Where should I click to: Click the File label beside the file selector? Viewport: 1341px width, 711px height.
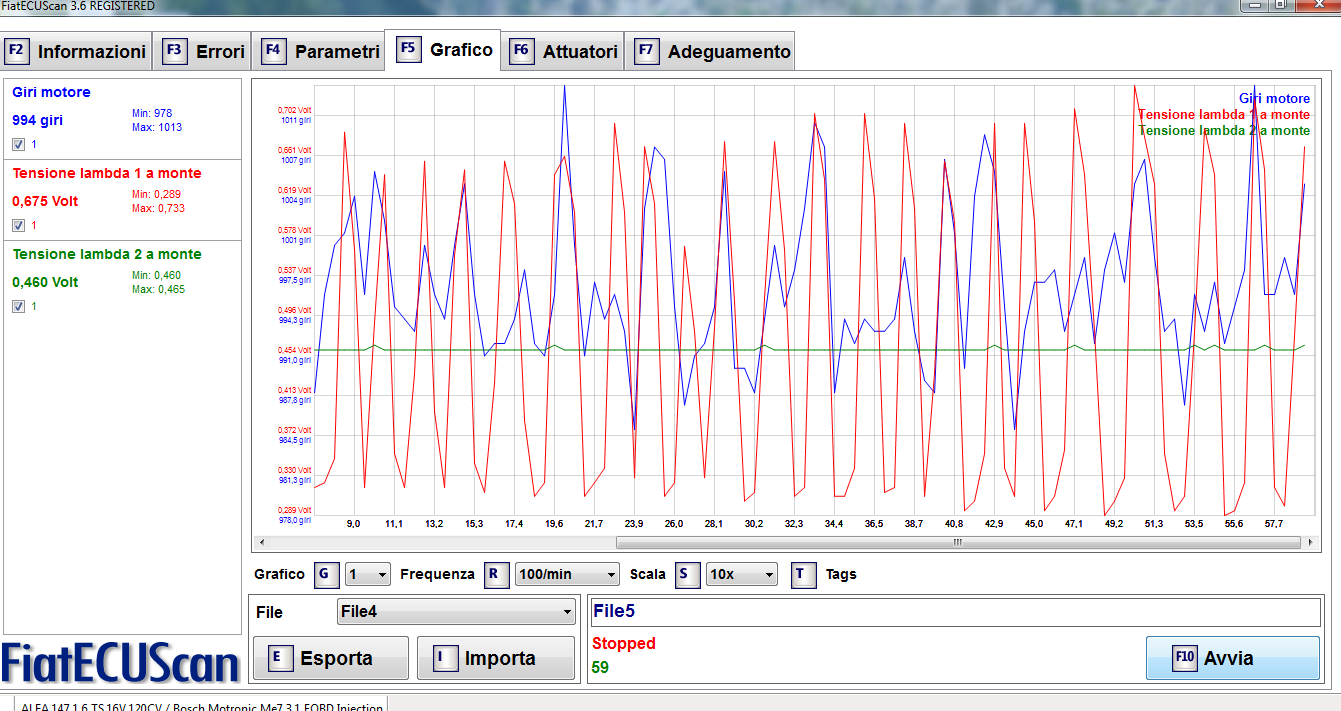(269, 612)
